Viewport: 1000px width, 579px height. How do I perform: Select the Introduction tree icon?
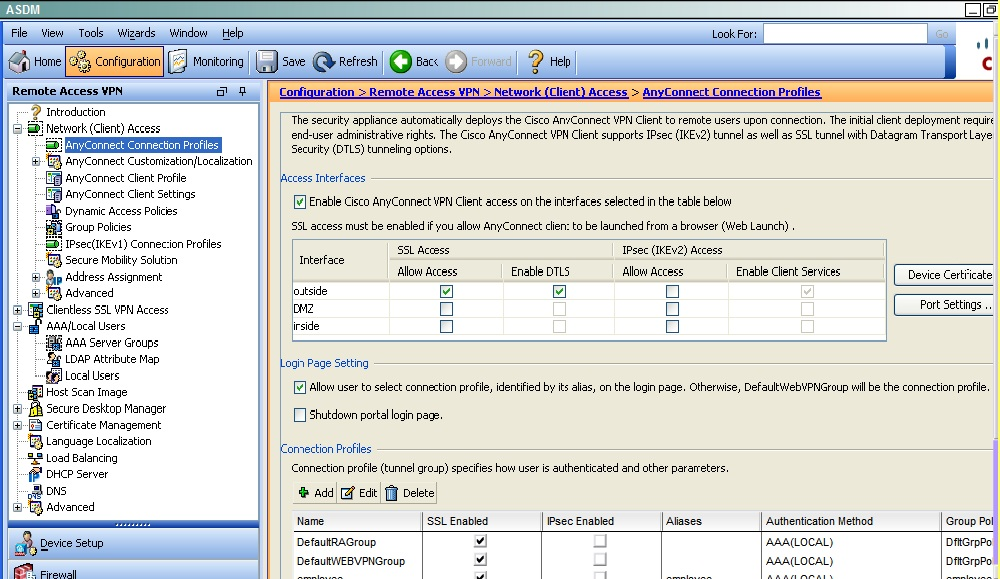[x=36, y=112]
